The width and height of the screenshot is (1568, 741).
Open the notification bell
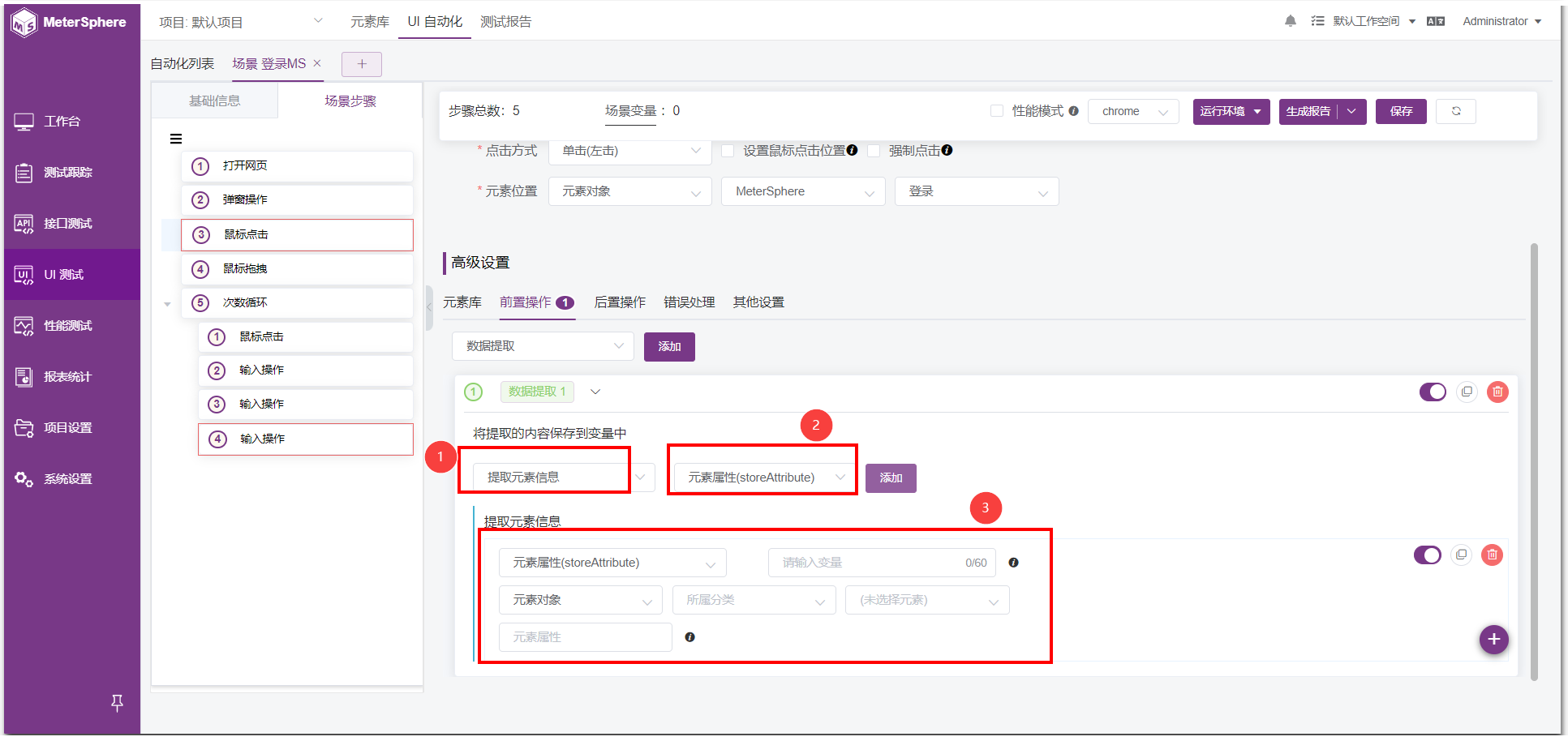(1290, 21)
